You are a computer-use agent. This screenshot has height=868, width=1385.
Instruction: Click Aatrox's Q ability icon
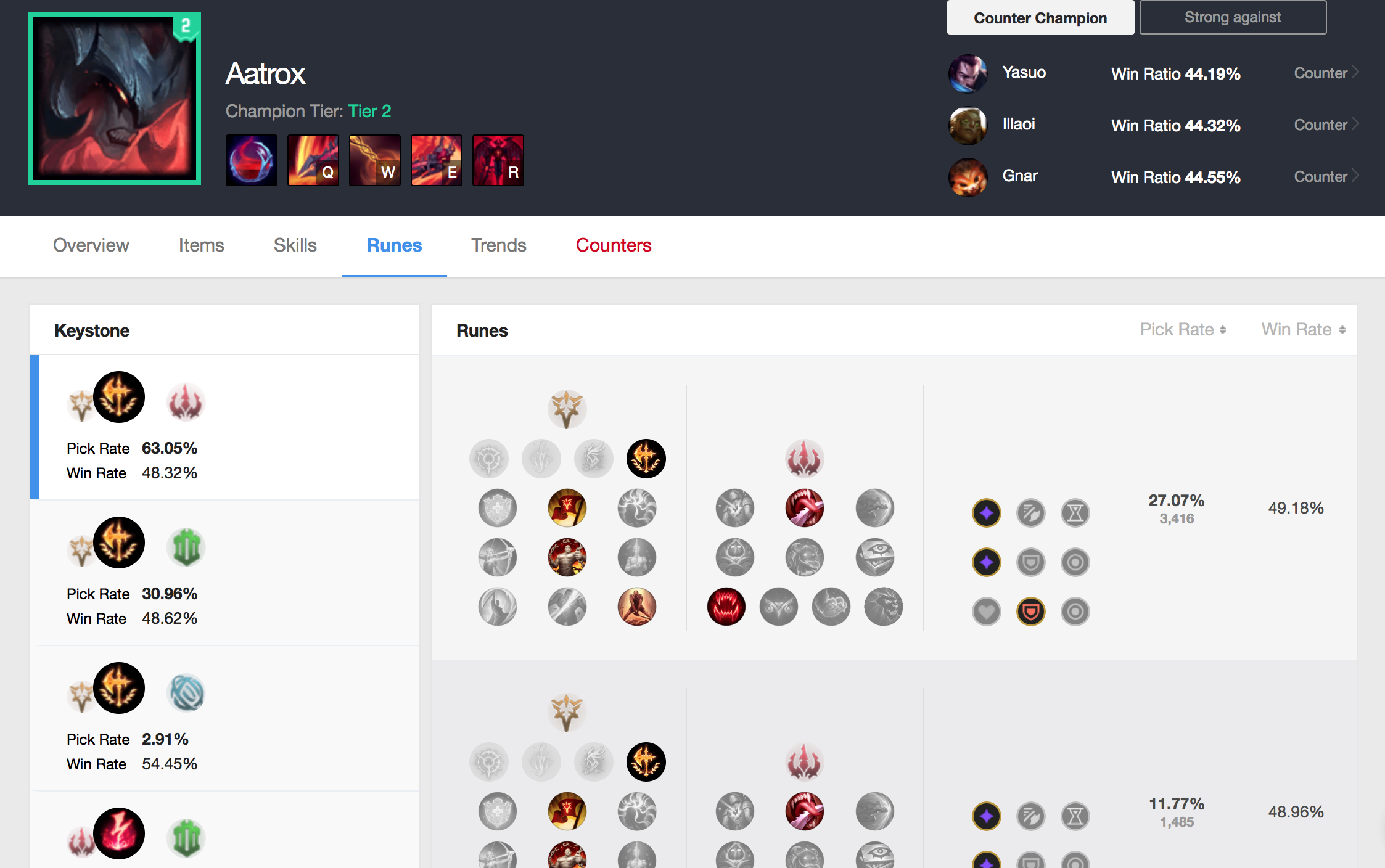(x=313, y=160)
